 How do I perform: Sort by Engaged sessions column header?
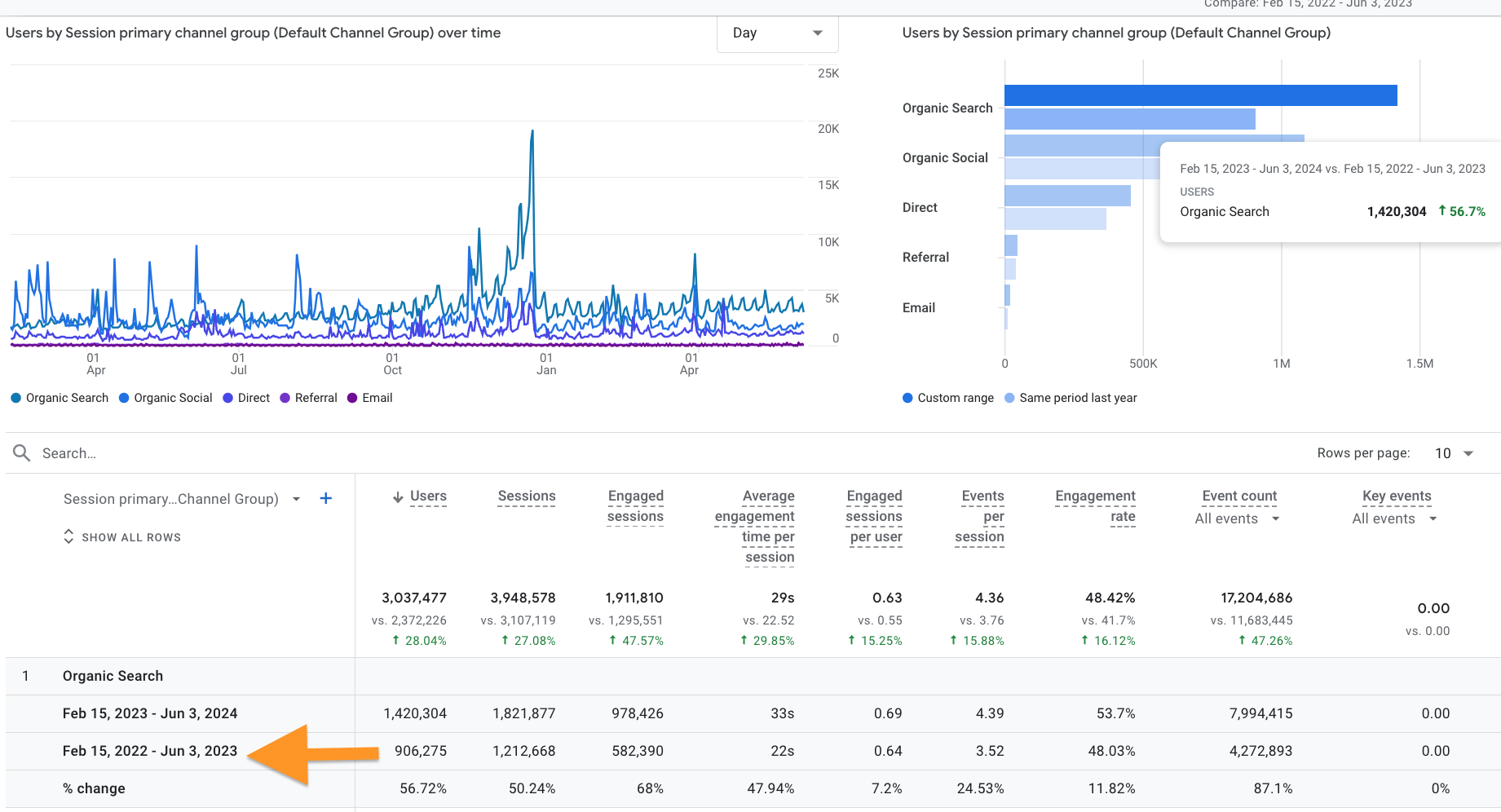point(635,506)
